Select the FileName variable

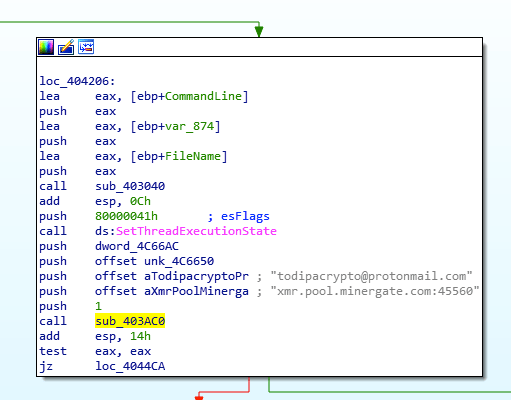tap(193, 156)
